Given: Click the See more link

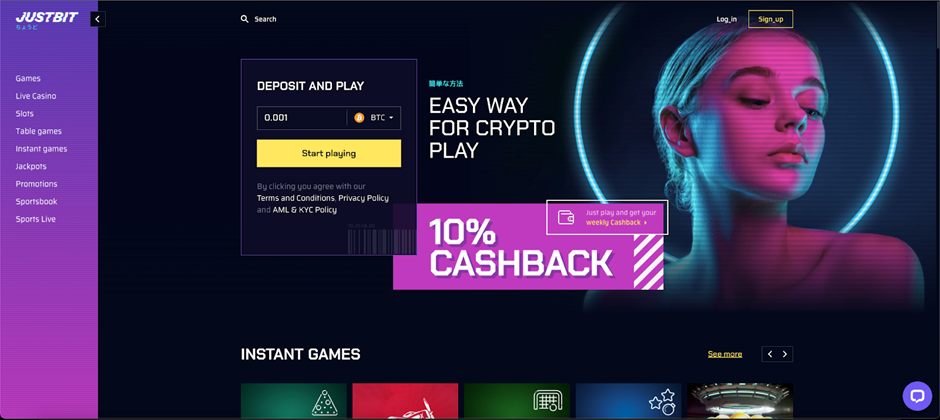Looking at the screenshot, I should [x=725, y=354].
